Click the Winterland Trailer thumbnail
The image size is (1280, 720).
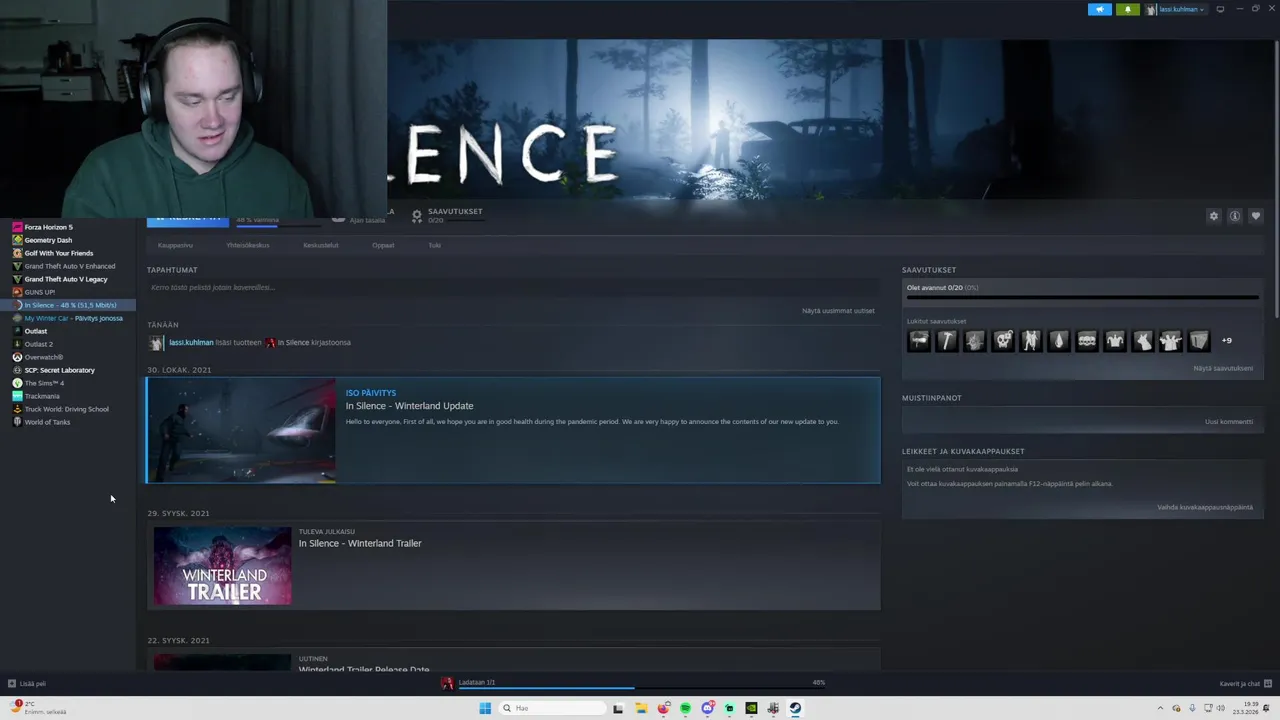[x=222, y=566]
